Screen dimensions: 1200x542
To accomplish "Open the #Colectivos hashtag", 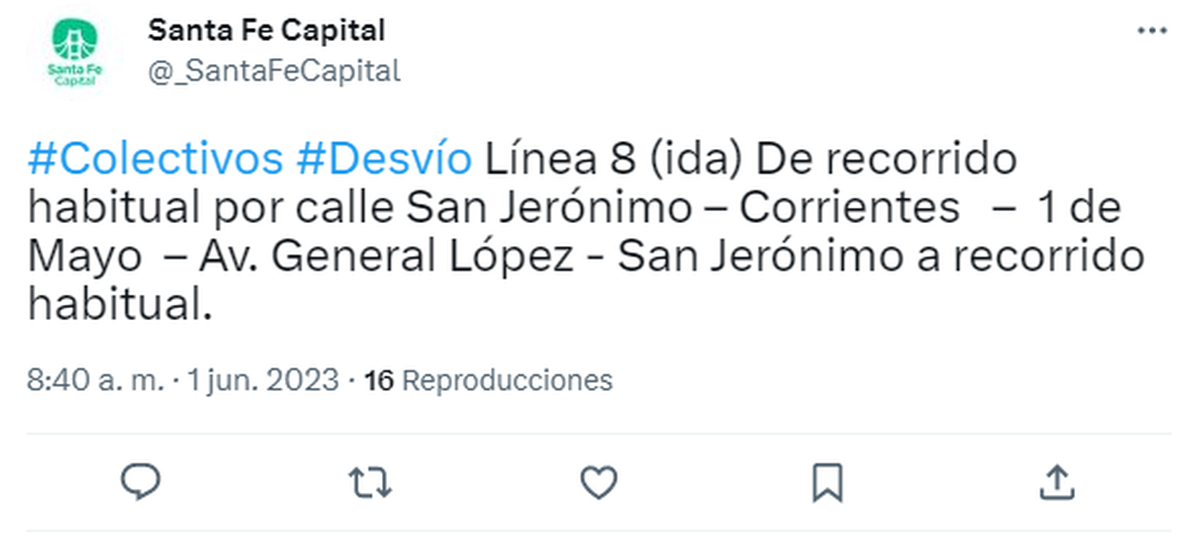I will (x=155, y=160).
